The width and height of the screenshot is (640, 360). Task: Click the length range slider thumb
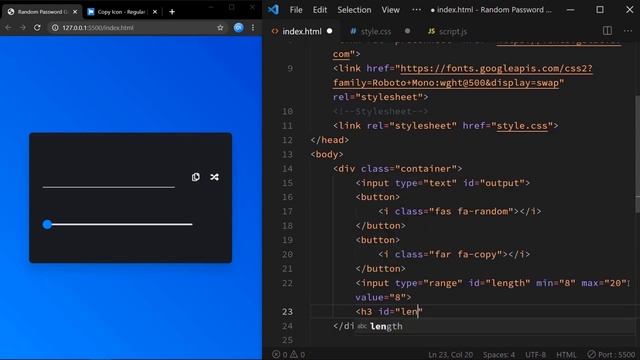pos(47,224)
